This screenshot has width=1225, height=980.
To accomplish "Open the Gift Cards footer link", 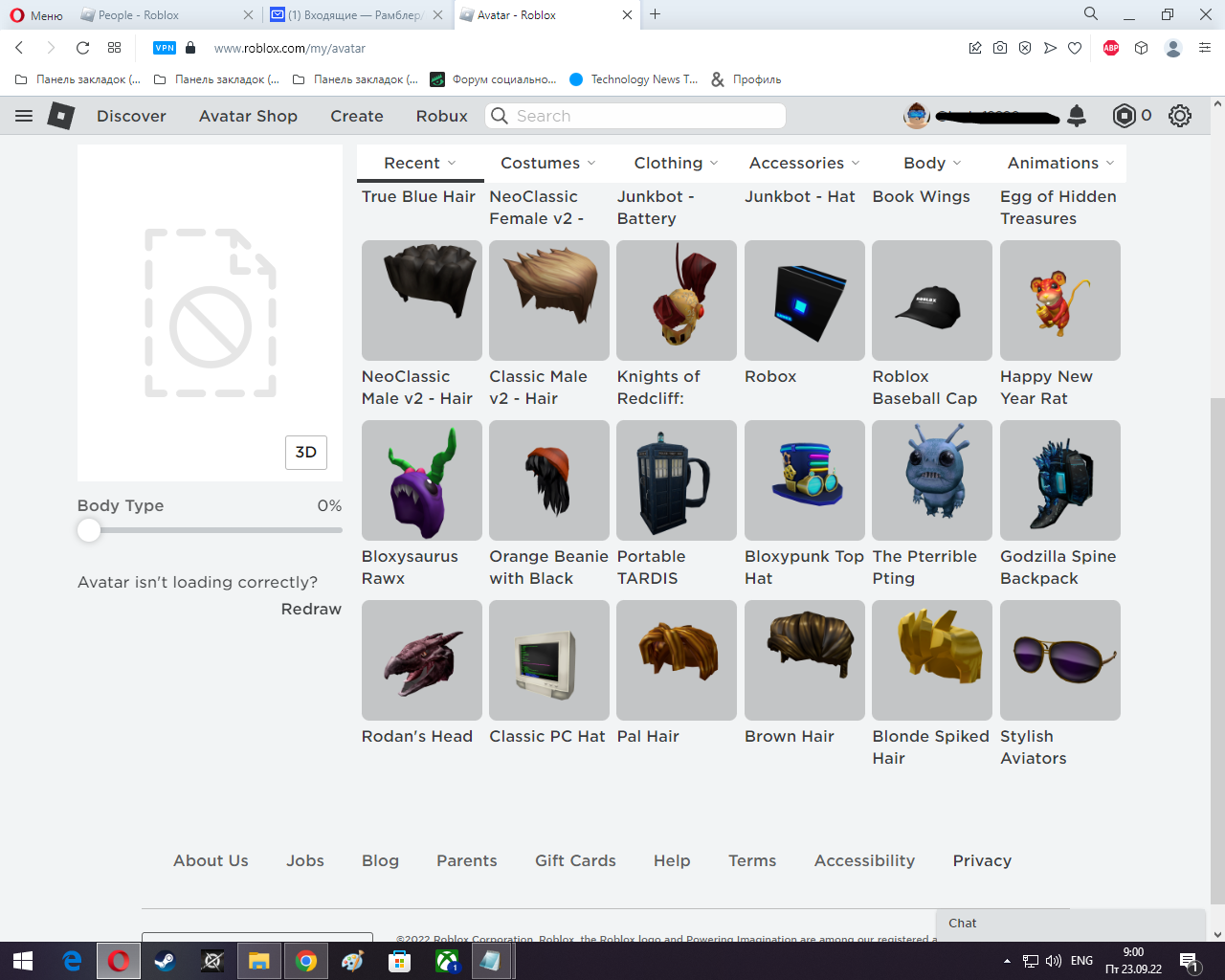I will [575, 860].
